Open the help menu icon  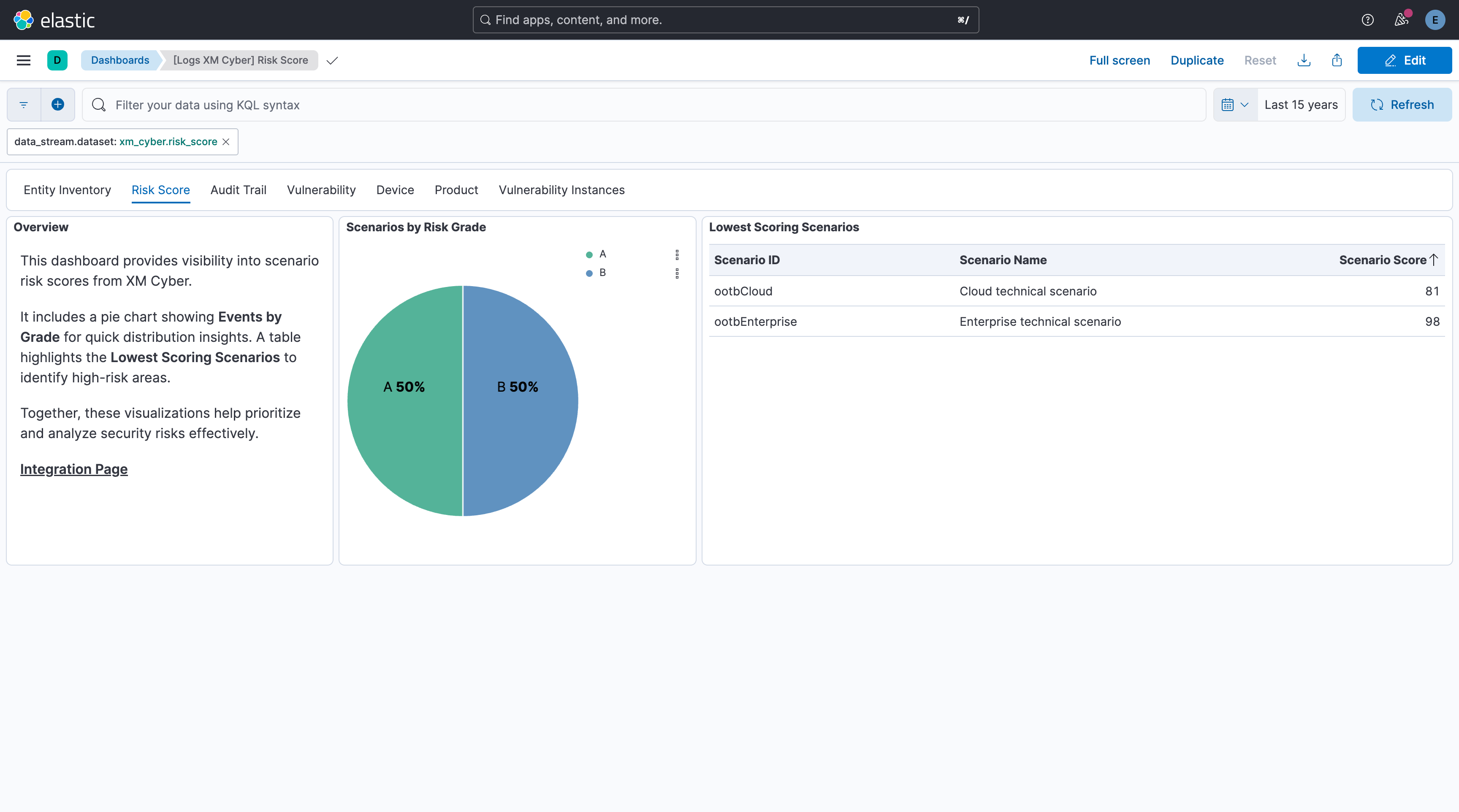coord(1367,20)
